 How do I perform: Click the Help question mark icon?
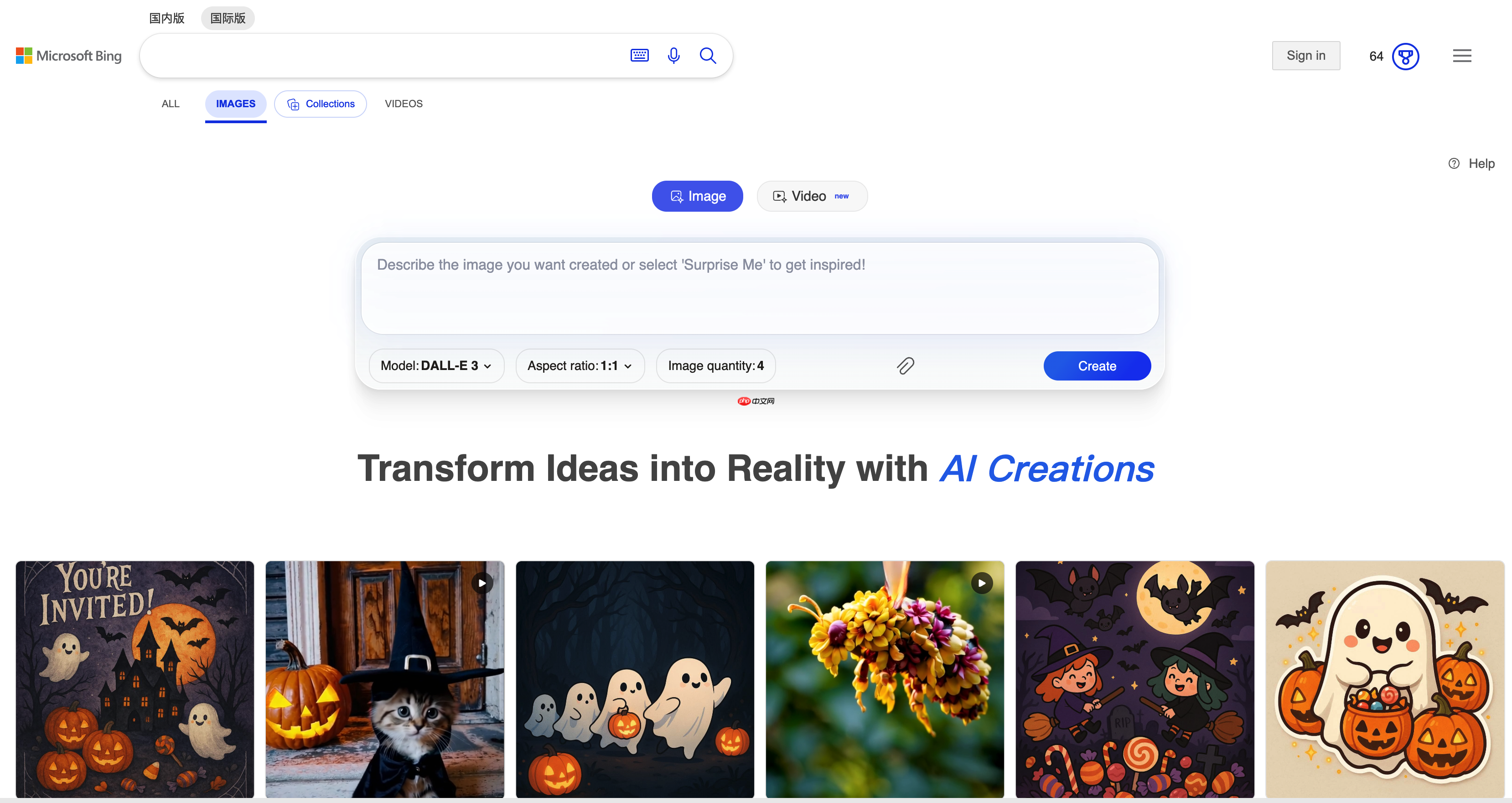click(x=1453, y=164)
